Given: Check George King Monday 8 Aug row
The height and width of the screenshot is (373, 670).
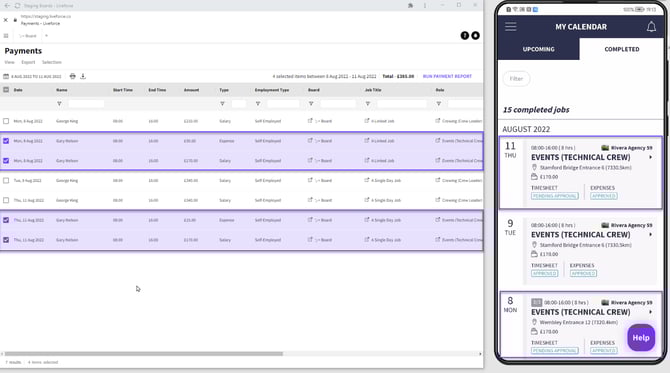Looking at the screenshot, I should pyautogui.click(x=6, y=121).
